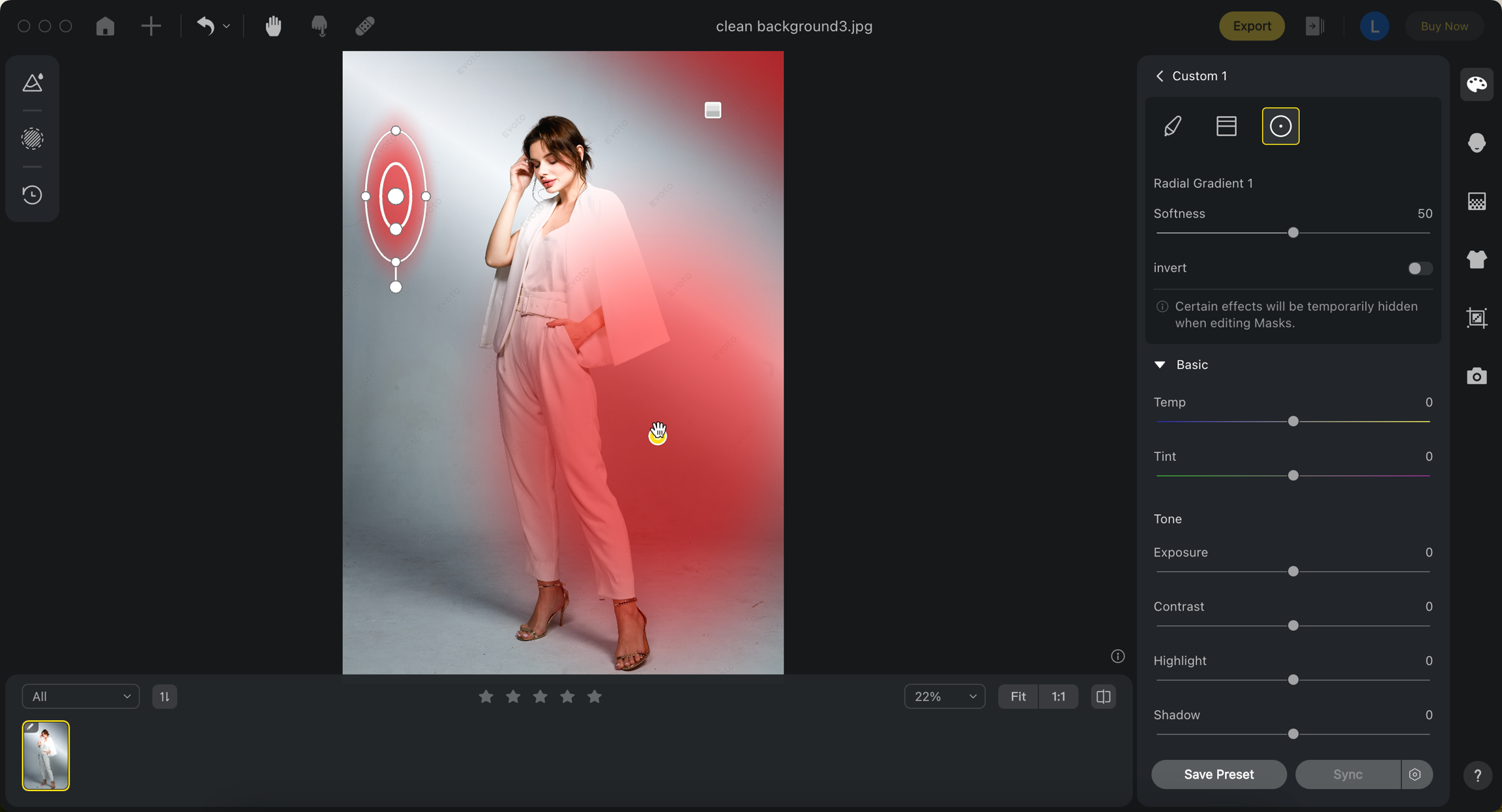
Task: Toggle the invert switch
Action: pos(1419,268)
